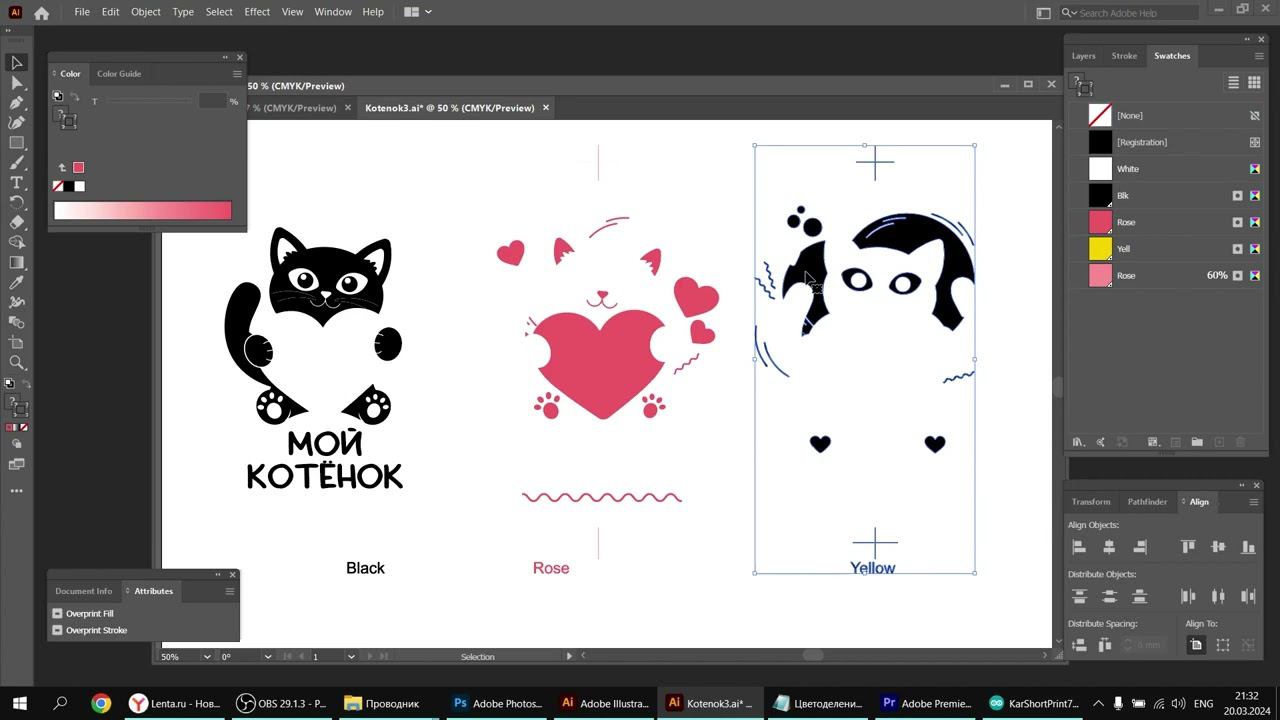Activate None fill in Color panel

tap(58, 186)
